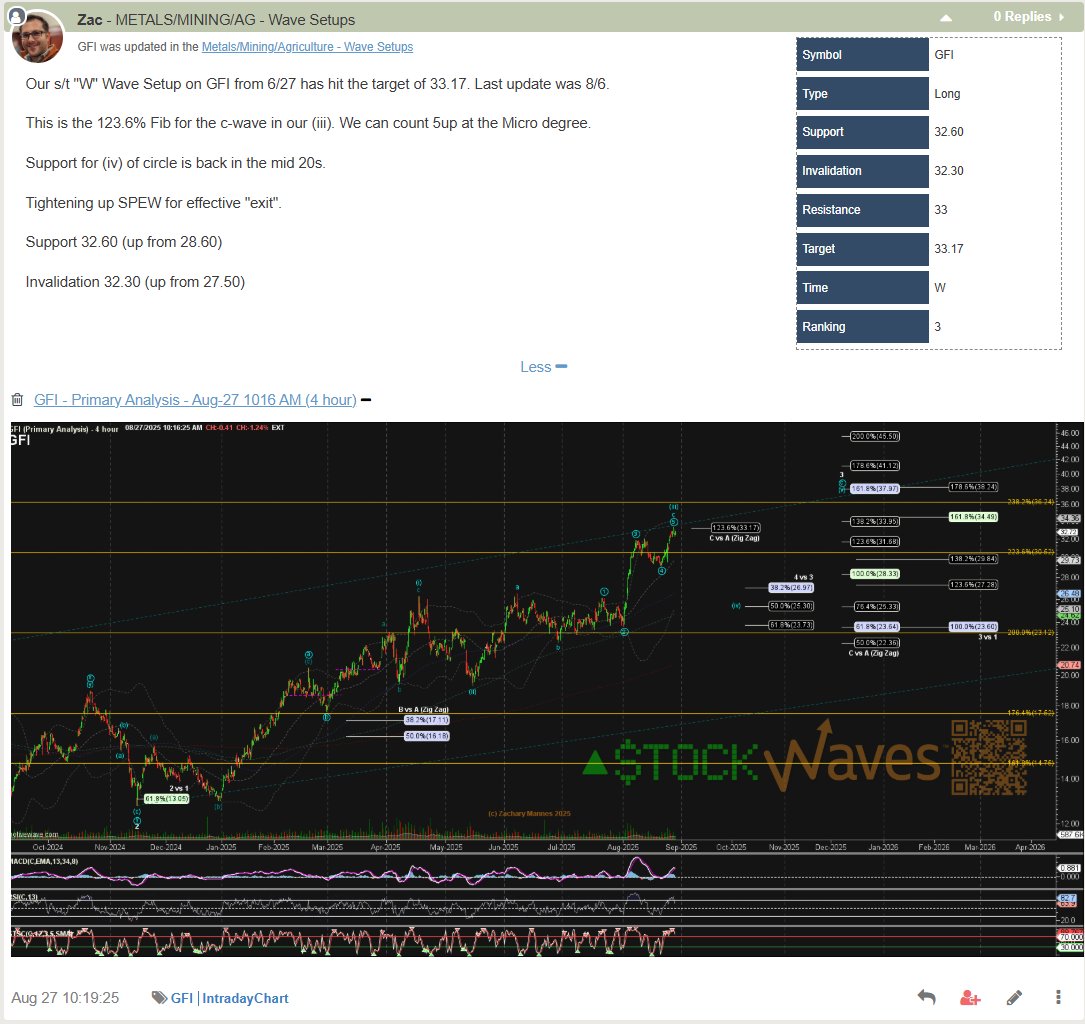Screen dimensions: 1085x1024
Task: Open the three-dot more options menu
Action: (x=1058, y=997)
